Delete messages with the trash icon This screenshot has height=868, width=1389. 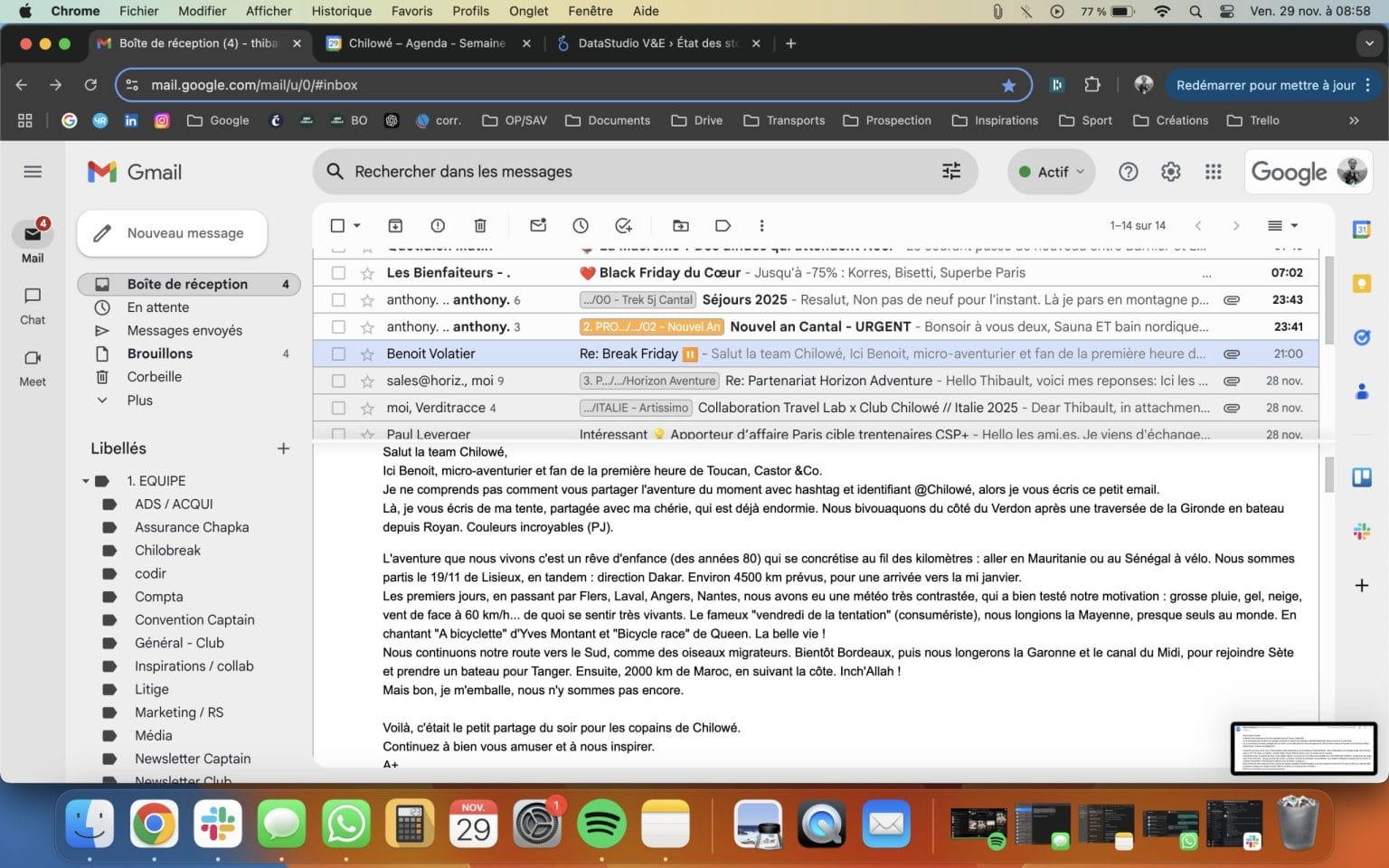(x=480, y=226)
